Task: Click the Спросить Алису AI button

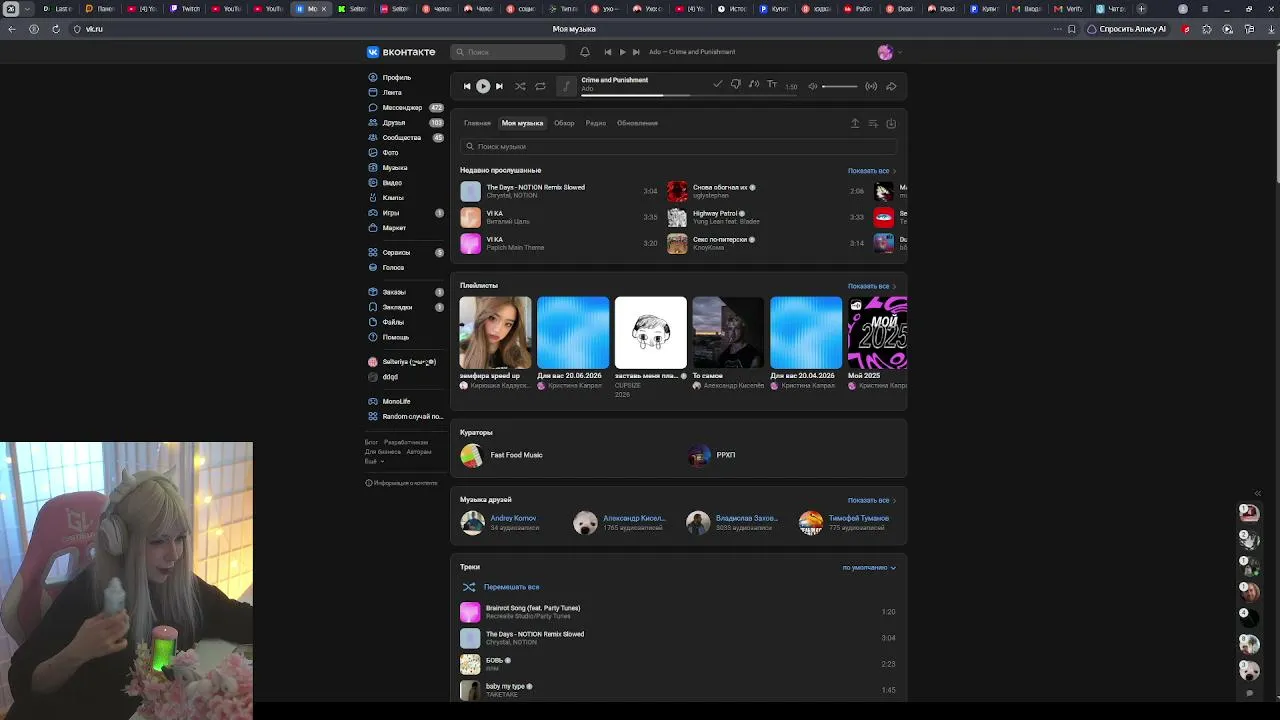Action: click(x=1127, y=29)
